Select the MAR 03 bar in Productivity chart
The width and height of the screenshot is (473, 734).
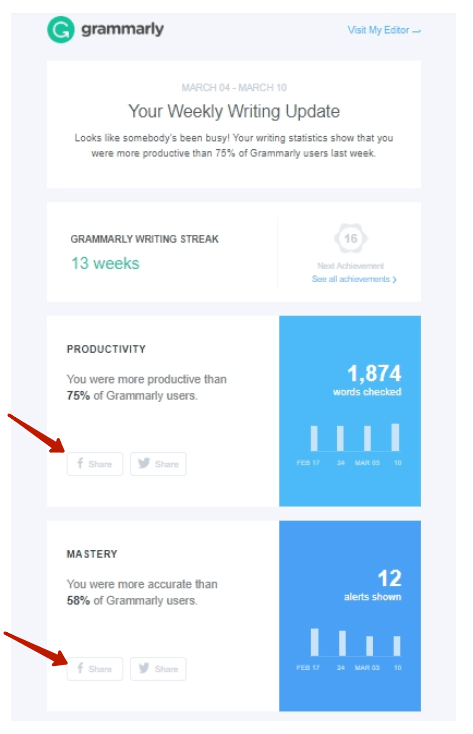pos(368,439)
